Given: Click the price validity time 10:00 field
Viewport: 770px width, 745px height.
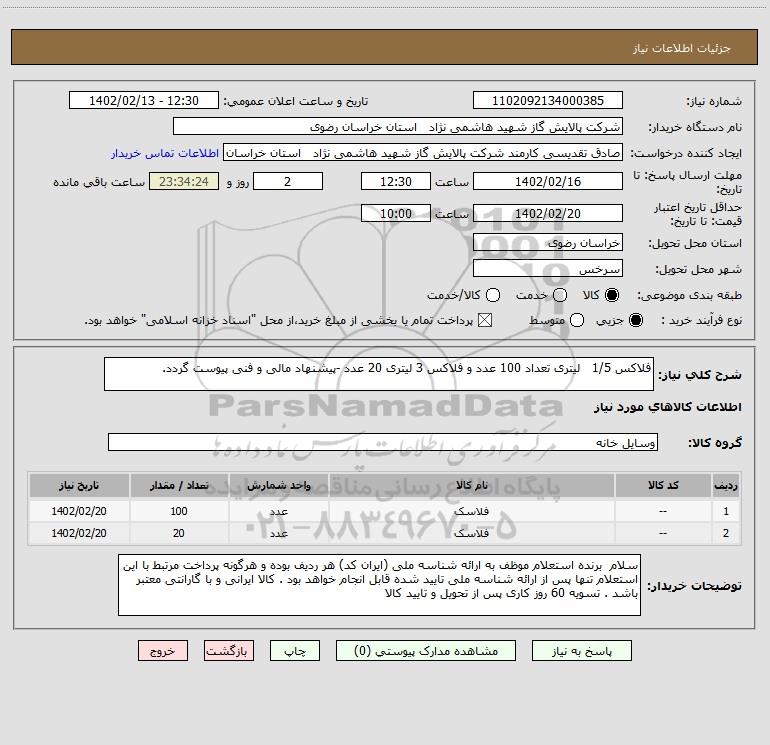Looking at the screenshot, I should [x=395, y=213].
